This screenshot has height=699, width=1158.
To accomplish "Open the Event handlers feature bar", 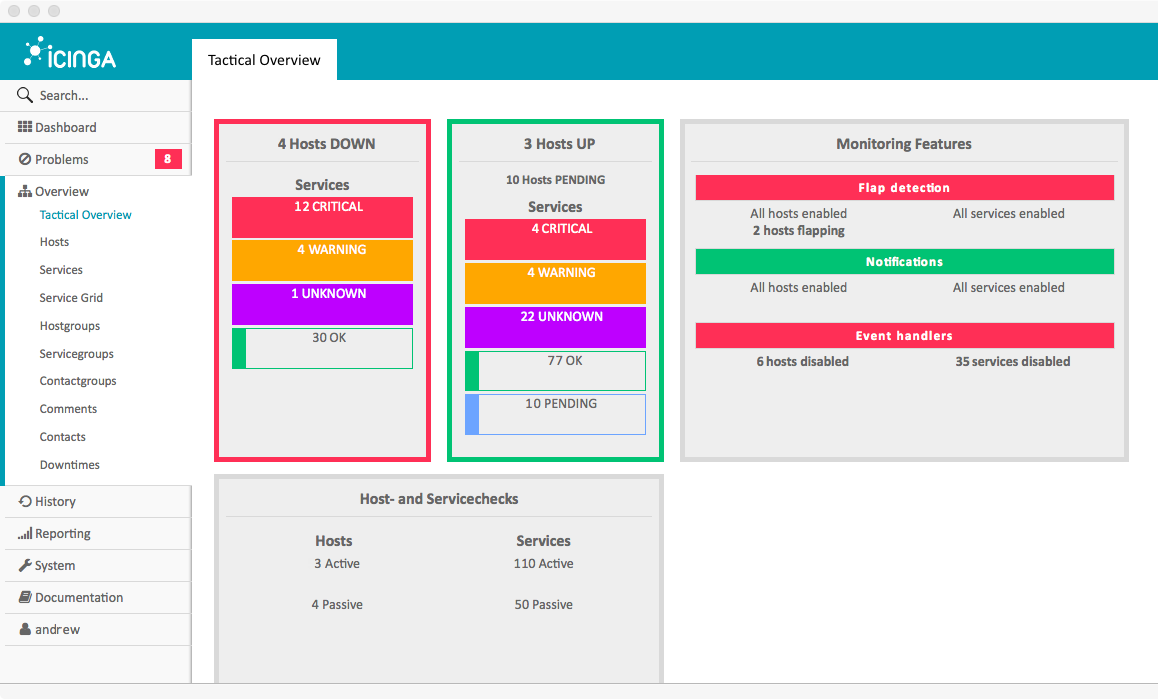I will point(904,336).
